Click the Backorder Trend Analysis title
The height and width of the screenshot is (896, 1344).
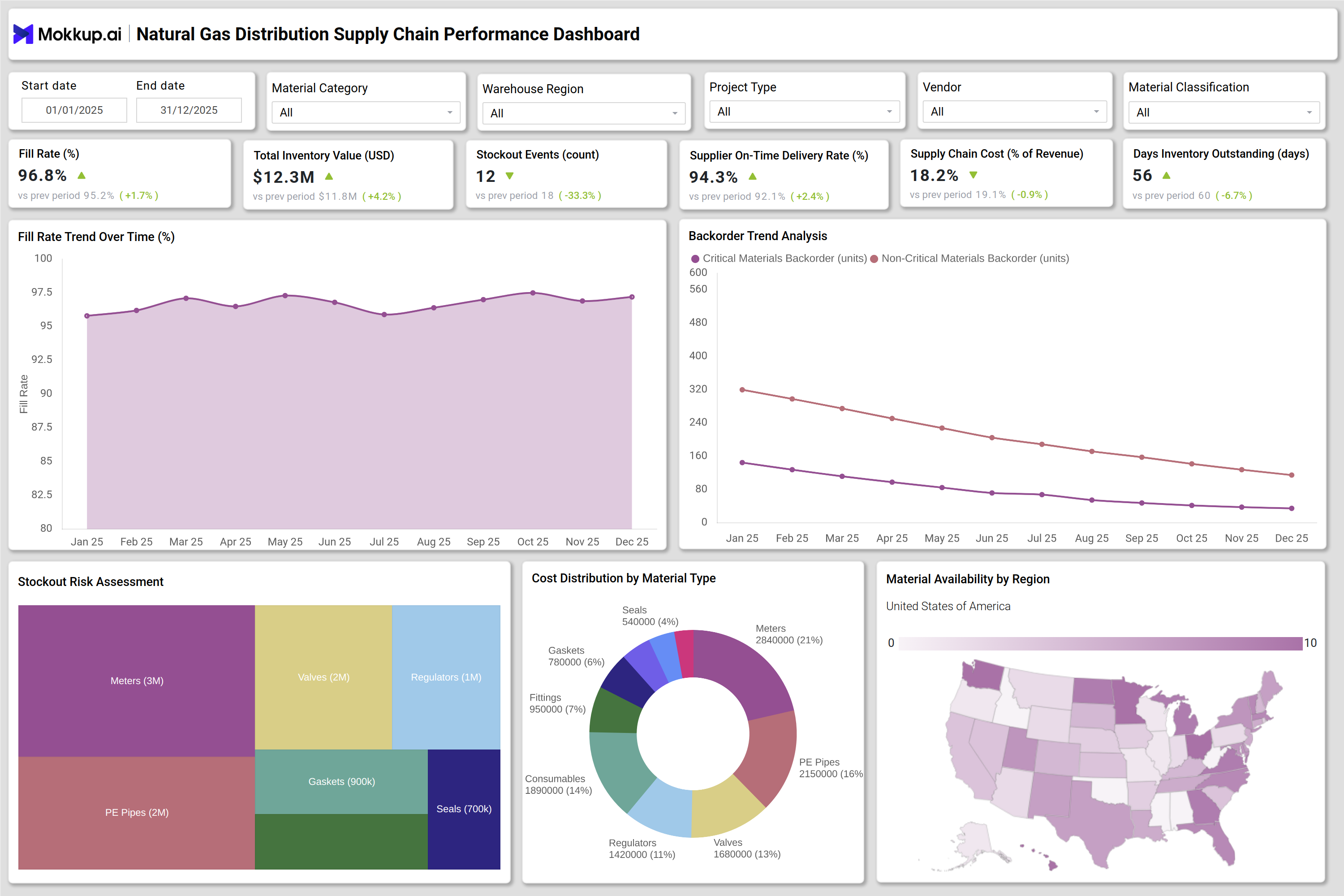[758, 236]
